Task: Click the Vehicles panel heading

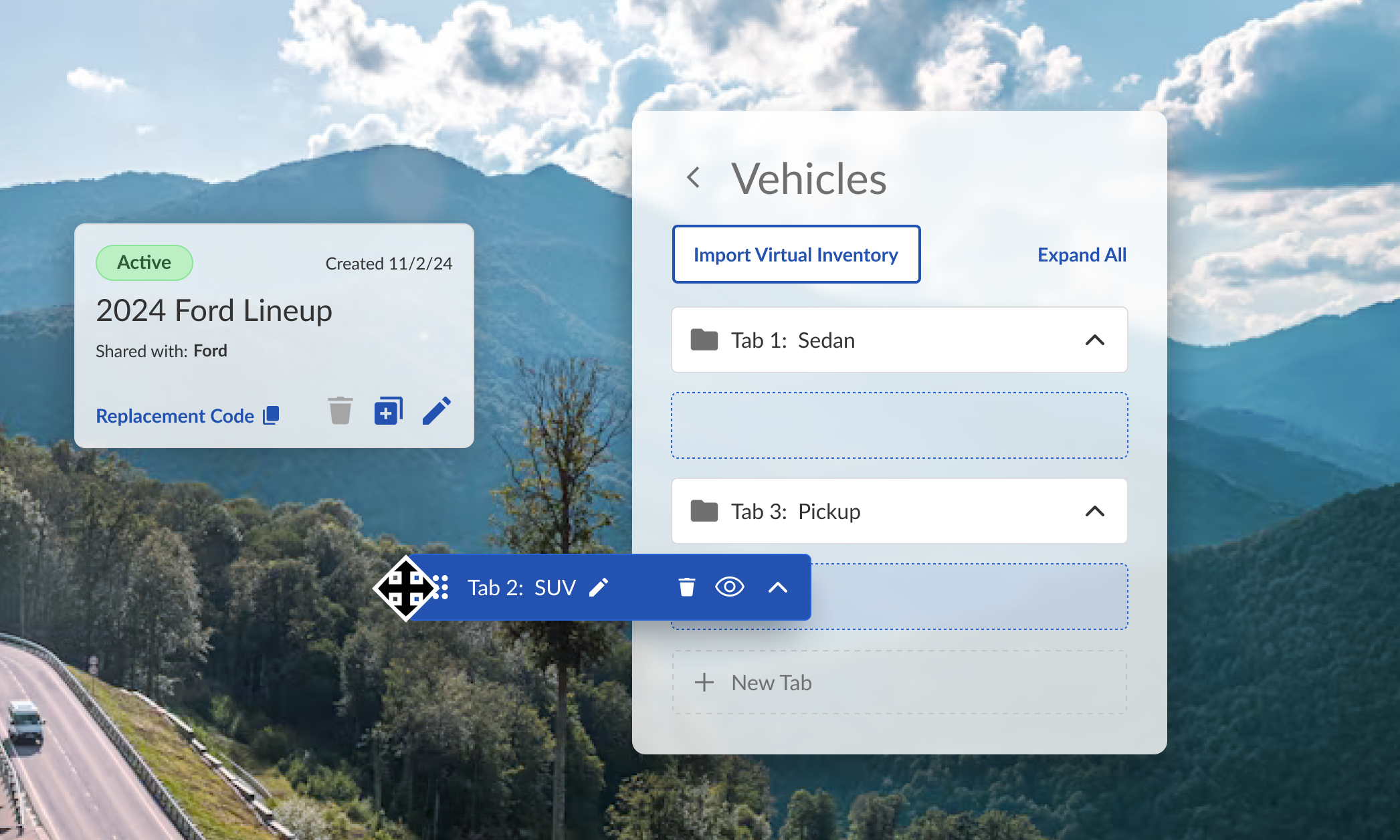Action: (809, 179)
